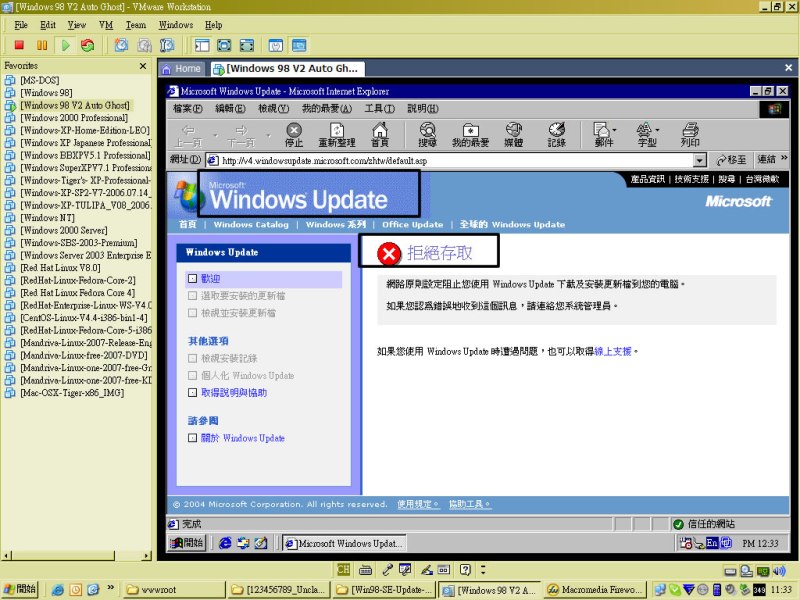This screenshot has height=600, width=800.
Task: Open 關於 Windows Update link
Action: (242, 438)
